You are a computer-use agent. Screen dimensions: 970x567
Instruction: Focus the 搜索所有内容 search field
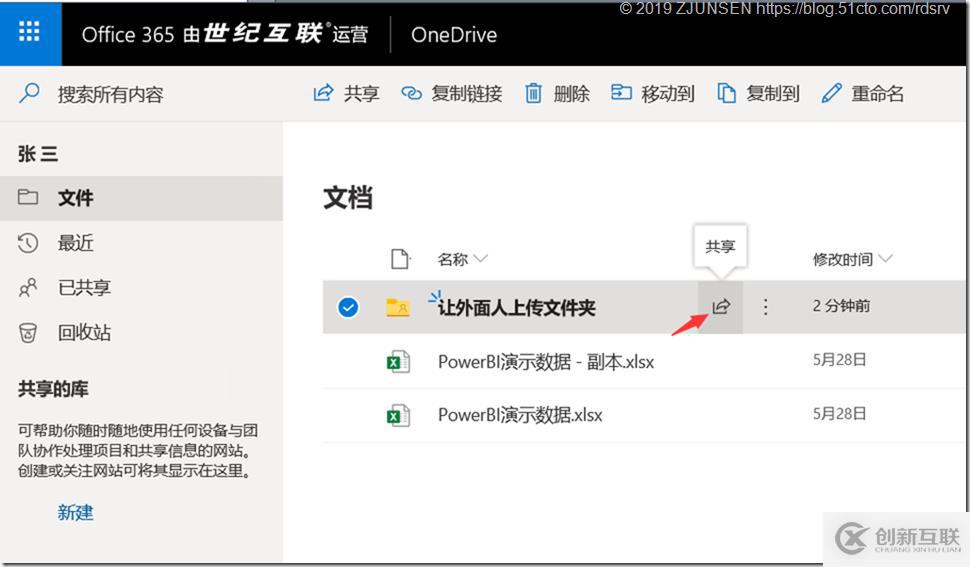[x=110, y=95]
